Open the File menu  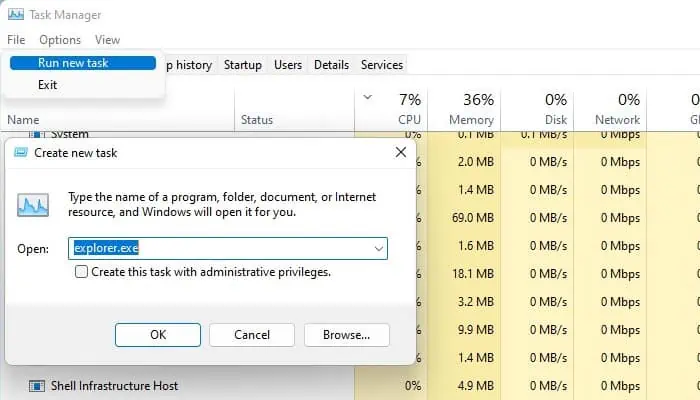coord(16,40)
